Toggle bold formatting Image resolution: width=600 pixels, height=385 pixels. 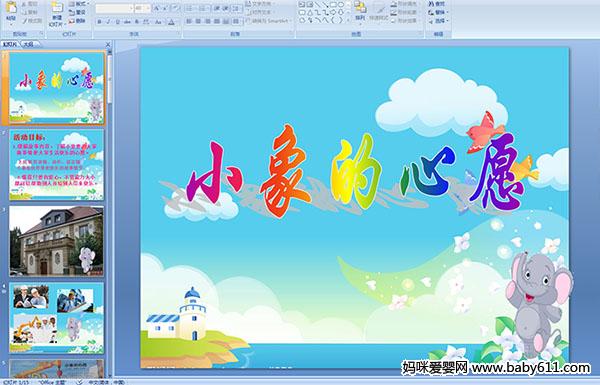(100, 22)
